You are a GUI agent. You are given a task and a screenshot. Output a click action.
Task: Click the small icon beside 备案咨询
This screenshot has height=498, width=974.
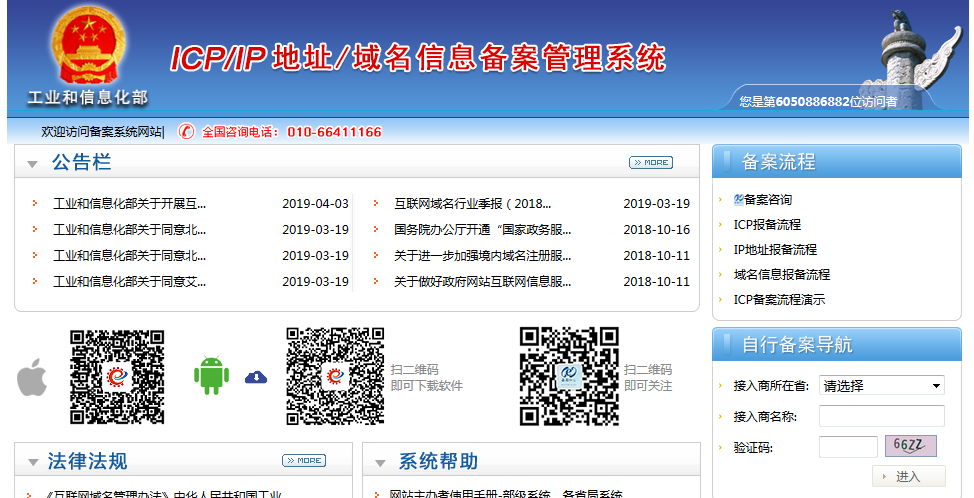[739, 199]
